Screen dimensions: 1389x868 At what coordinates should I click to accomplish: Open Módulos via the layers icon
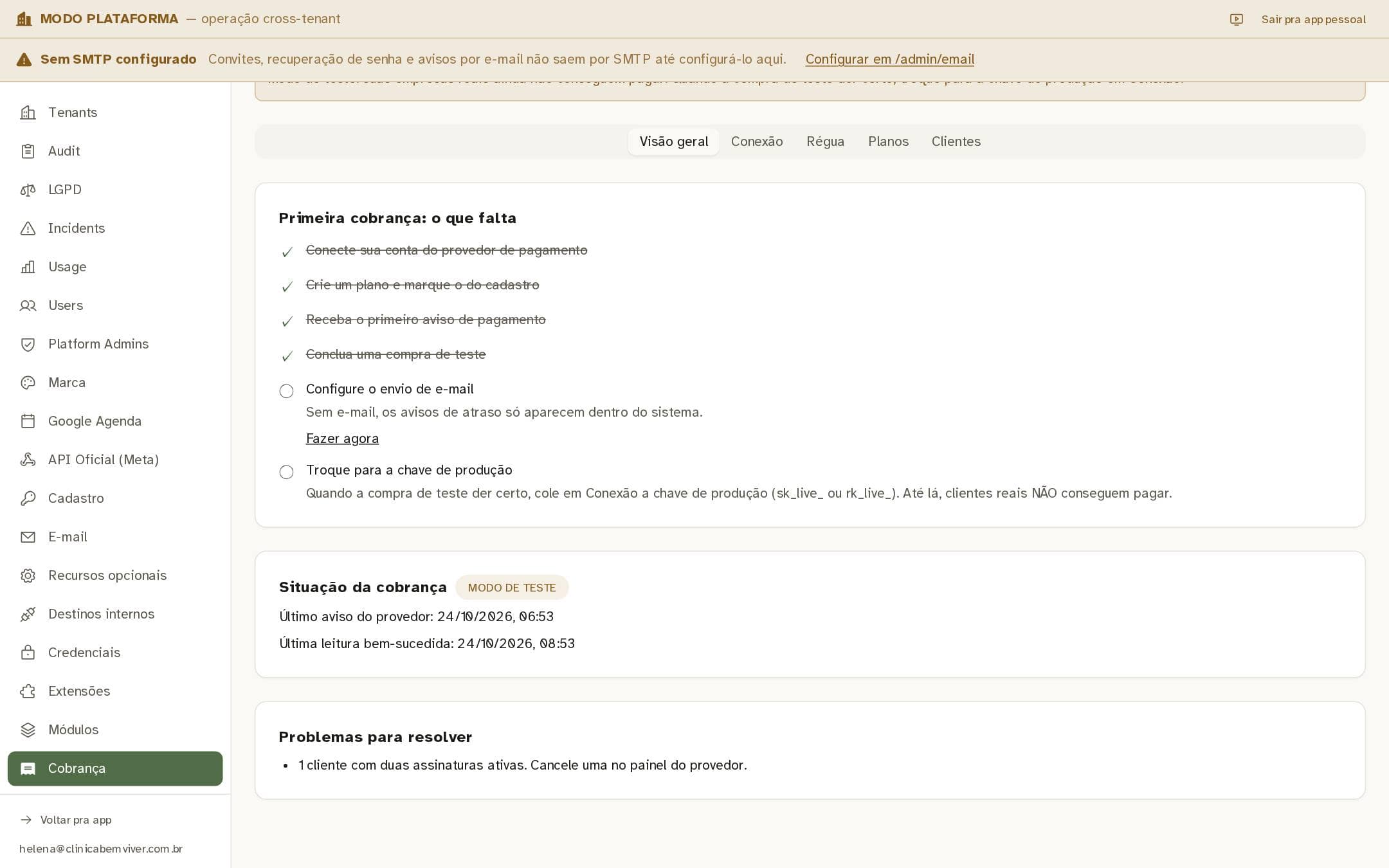pyautogui.click(x=28, y=730)
